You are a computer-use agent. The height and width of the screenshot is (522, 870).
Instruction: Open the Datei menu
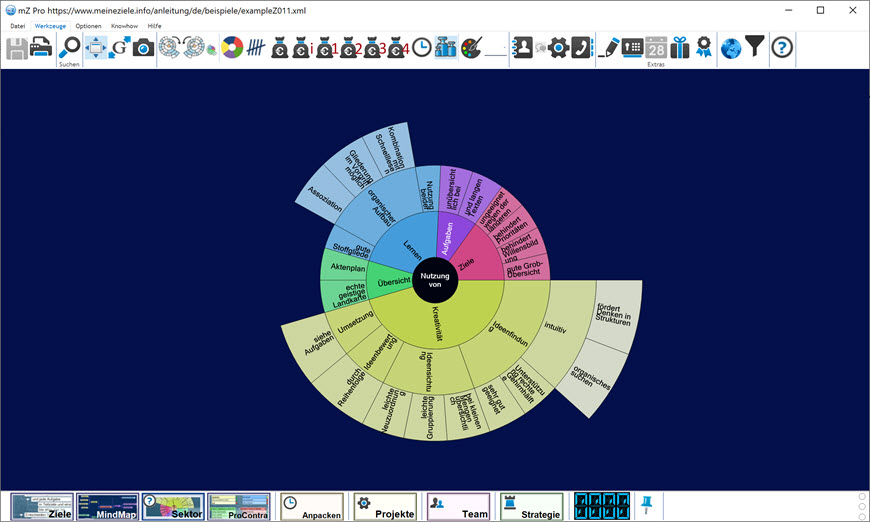(18, 25)
